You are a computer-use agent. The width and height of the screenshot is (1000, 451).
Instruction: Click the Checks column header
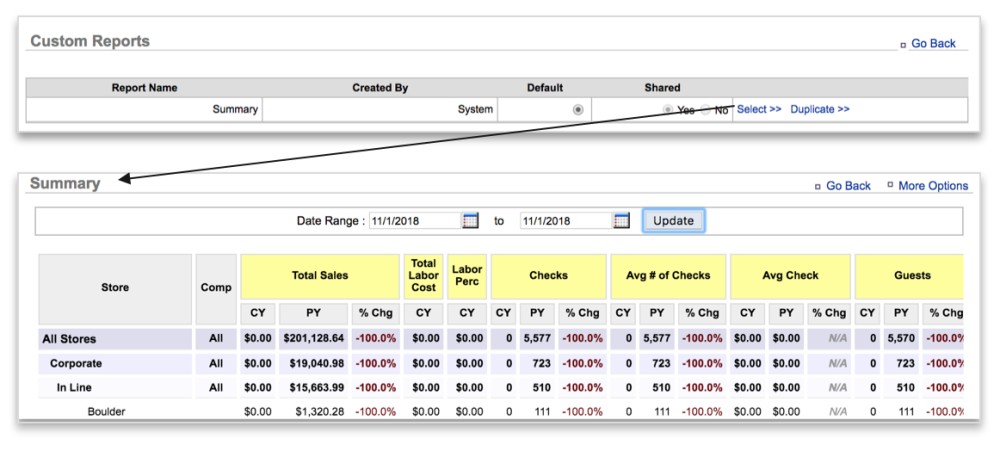tap(548, 275)
